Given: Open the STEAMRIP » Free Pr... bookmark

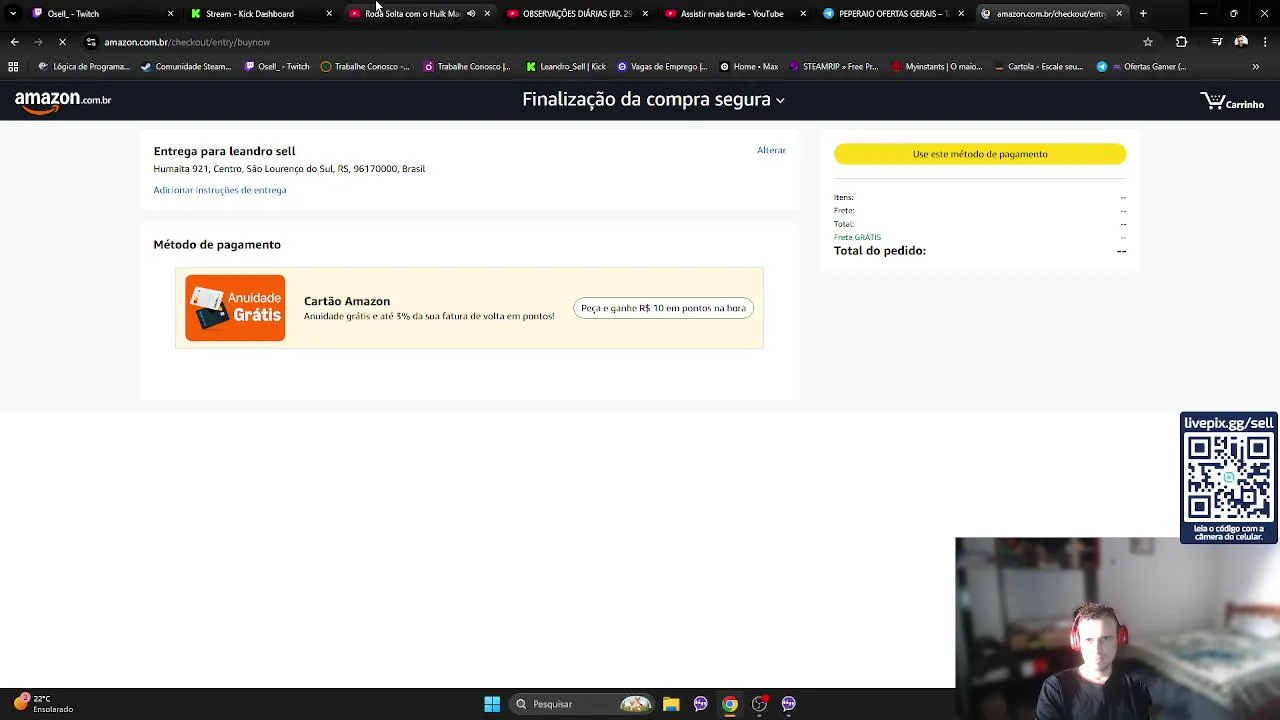Looking at the screenshot, I should pos(834,67).
